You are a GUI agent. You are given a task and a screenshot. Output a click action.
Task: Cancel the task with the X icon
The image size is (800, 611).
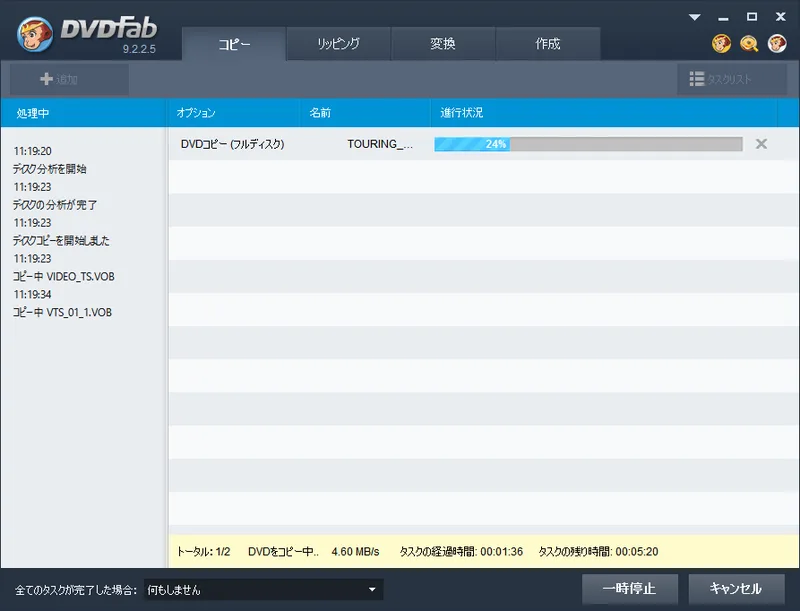761,144
